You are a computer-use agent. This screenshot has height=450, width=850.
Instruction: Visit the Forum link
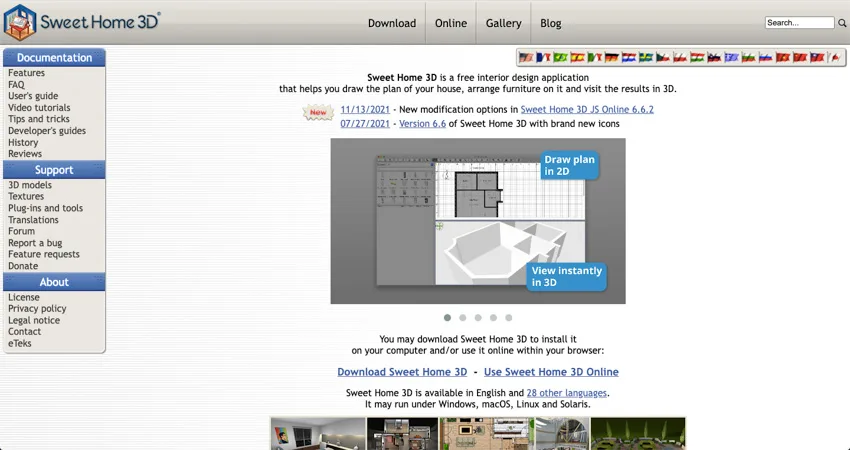click(21, 231)
